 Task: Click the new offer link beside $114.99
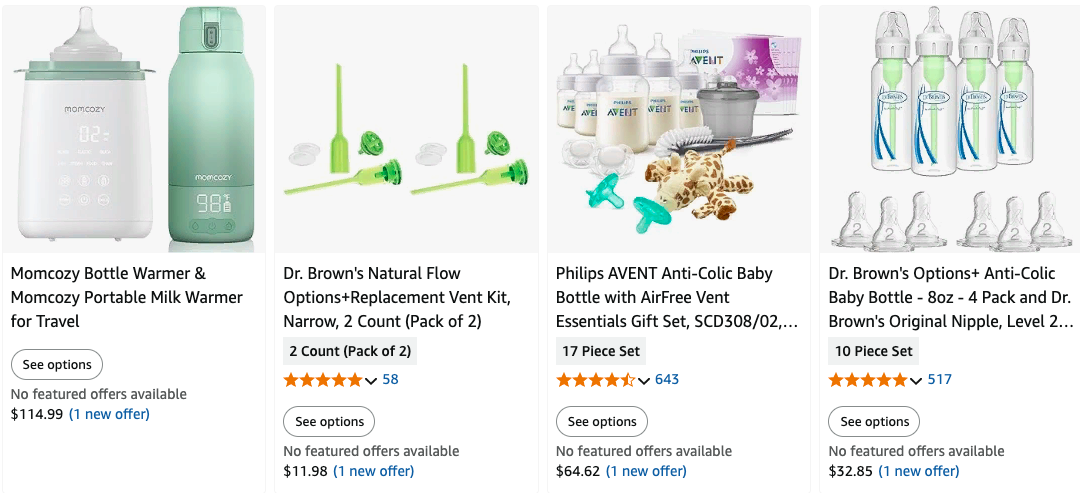(109, 414)
